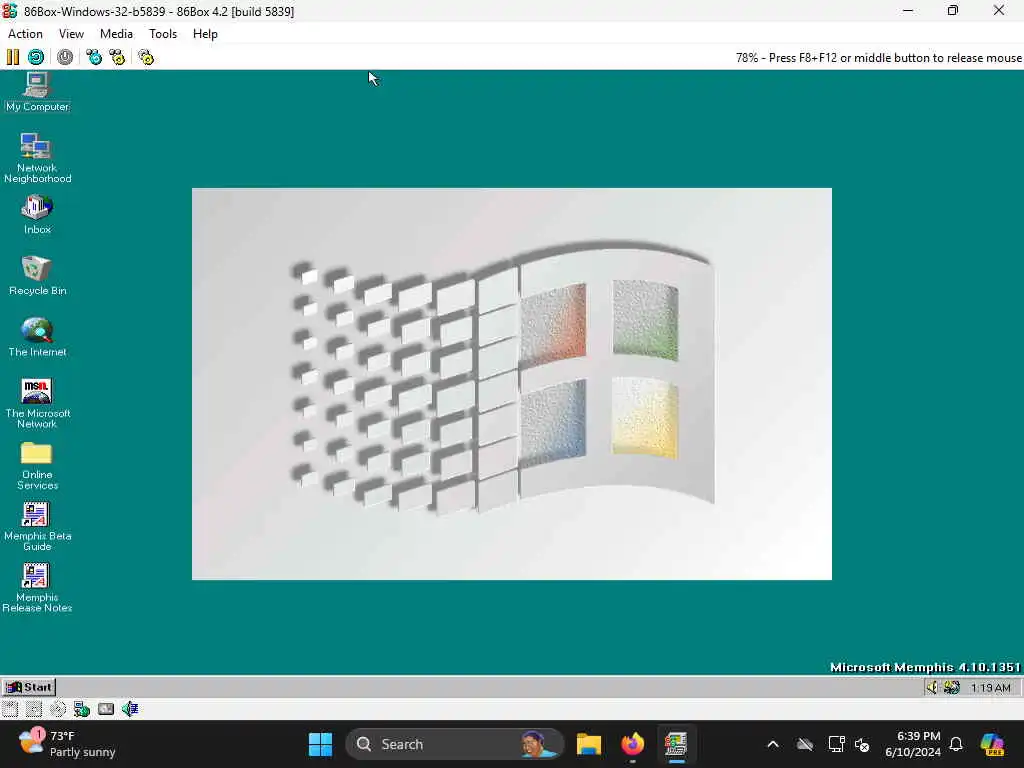Viewport: 1024px width, 768px height.
Task: Click the 86Box icon on the taskbar
Action: pyautogui.click(x=676, y=744)
